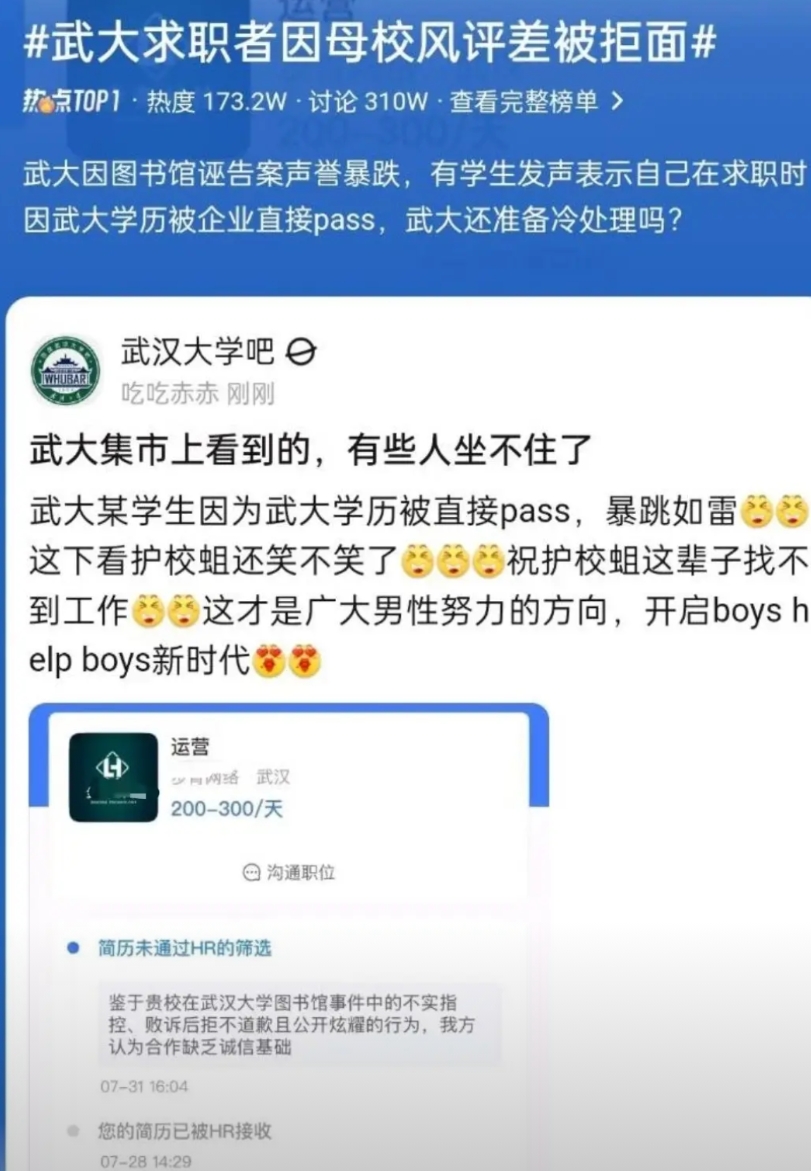
Task: Open the HR rejection message bubble
Action: [299, 1025]
